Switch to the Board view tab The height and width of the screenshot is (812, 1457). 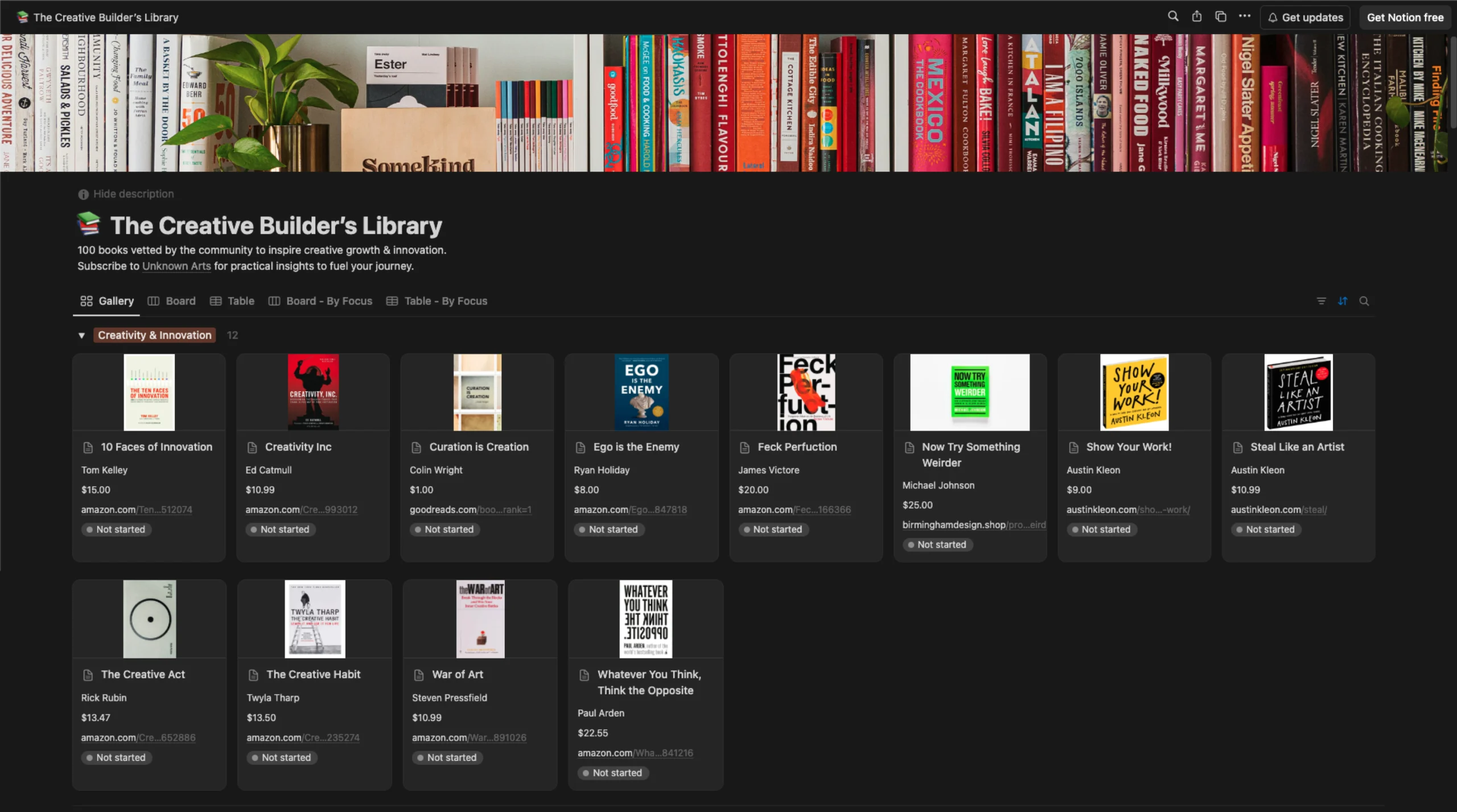tap(171, 301)
